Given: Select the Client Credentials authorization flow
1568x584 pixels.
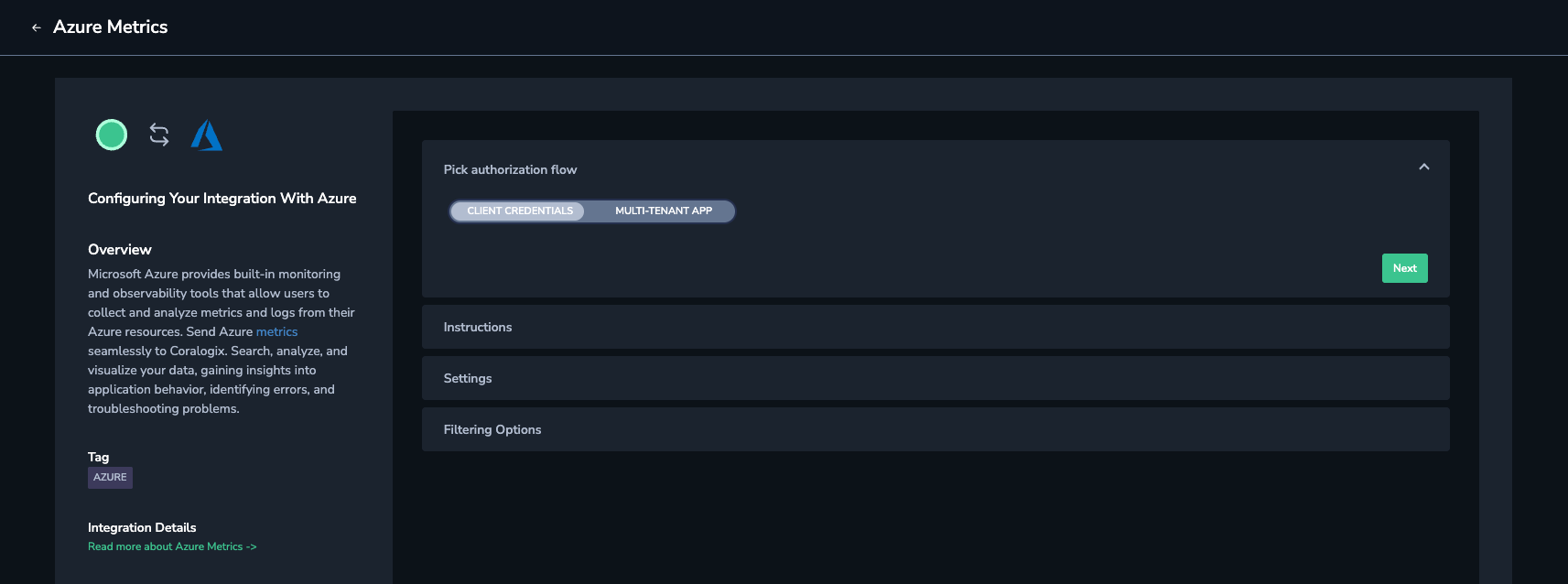Looking at the screenshot, I should [519, 211].
